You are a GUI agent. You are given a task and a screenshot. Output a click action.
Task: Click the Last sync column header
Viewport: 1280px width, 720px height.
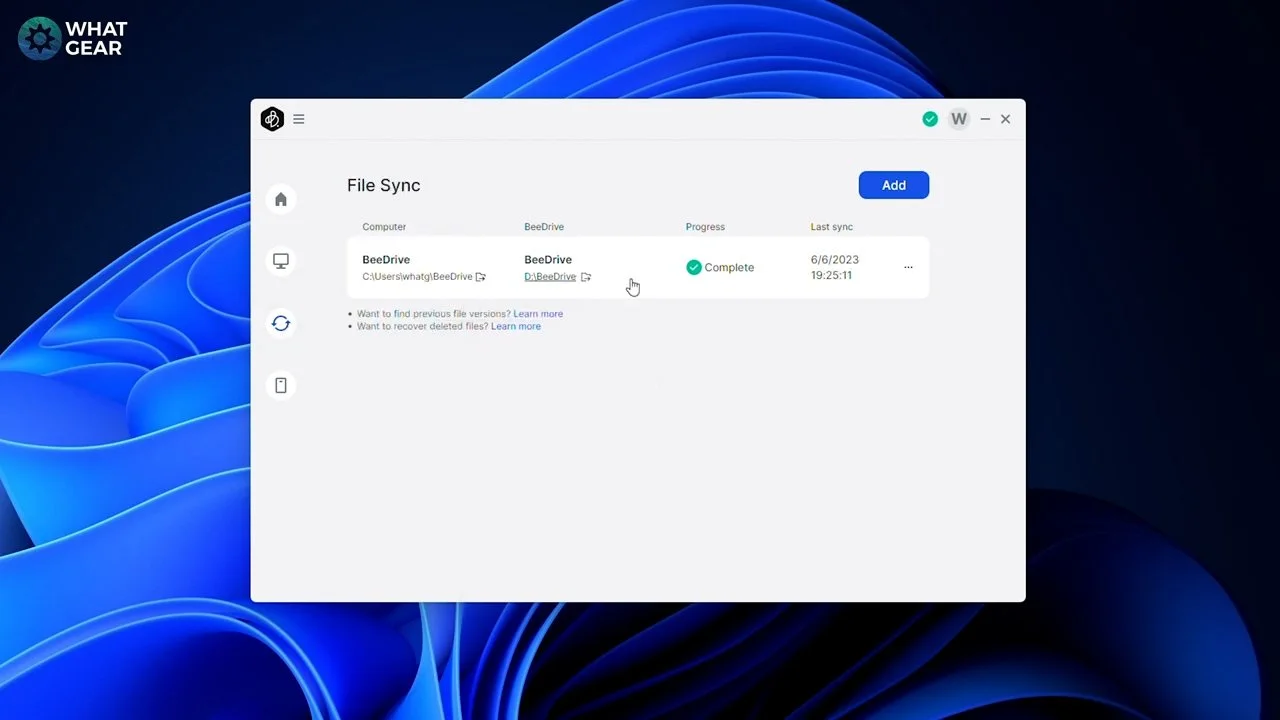(832, 227)
